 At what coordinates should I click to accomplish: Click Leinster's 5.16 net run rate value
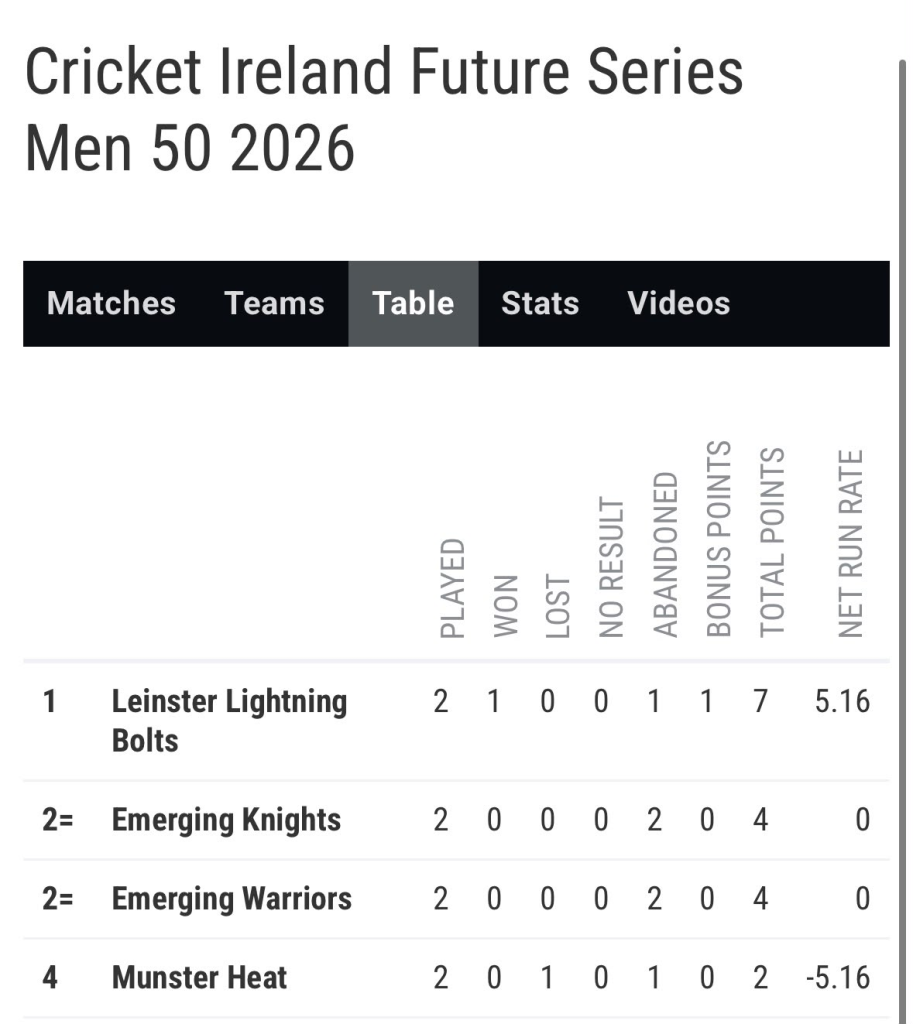[842, 701]
